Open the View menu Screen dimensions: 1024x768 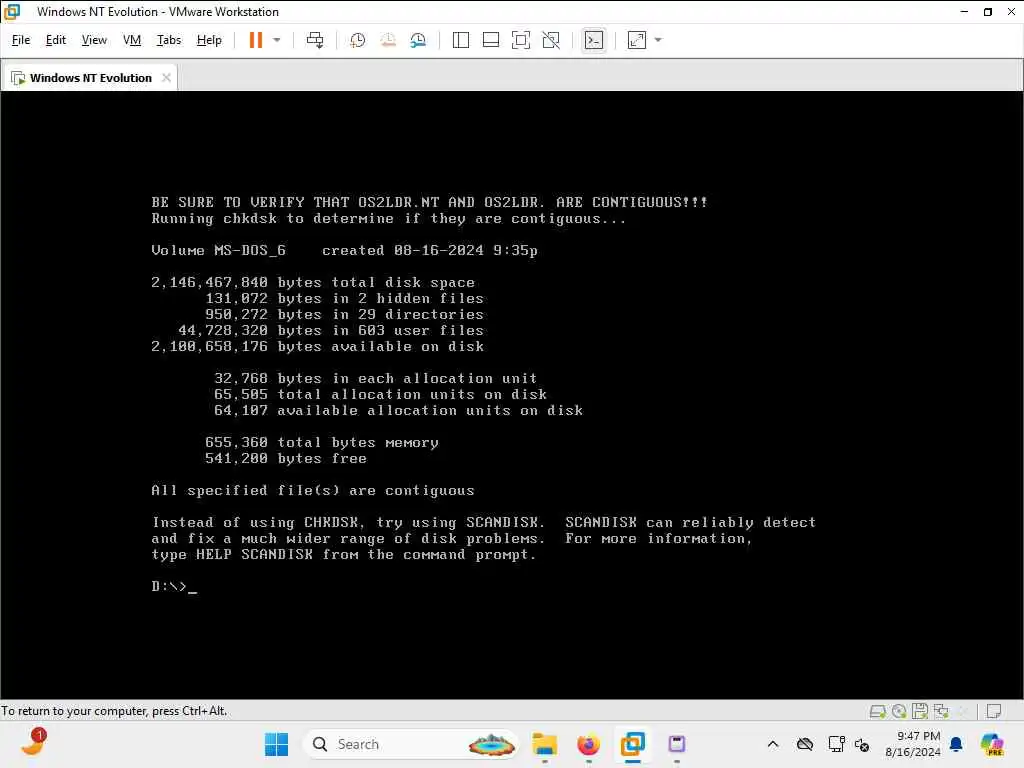click(94, 40)
